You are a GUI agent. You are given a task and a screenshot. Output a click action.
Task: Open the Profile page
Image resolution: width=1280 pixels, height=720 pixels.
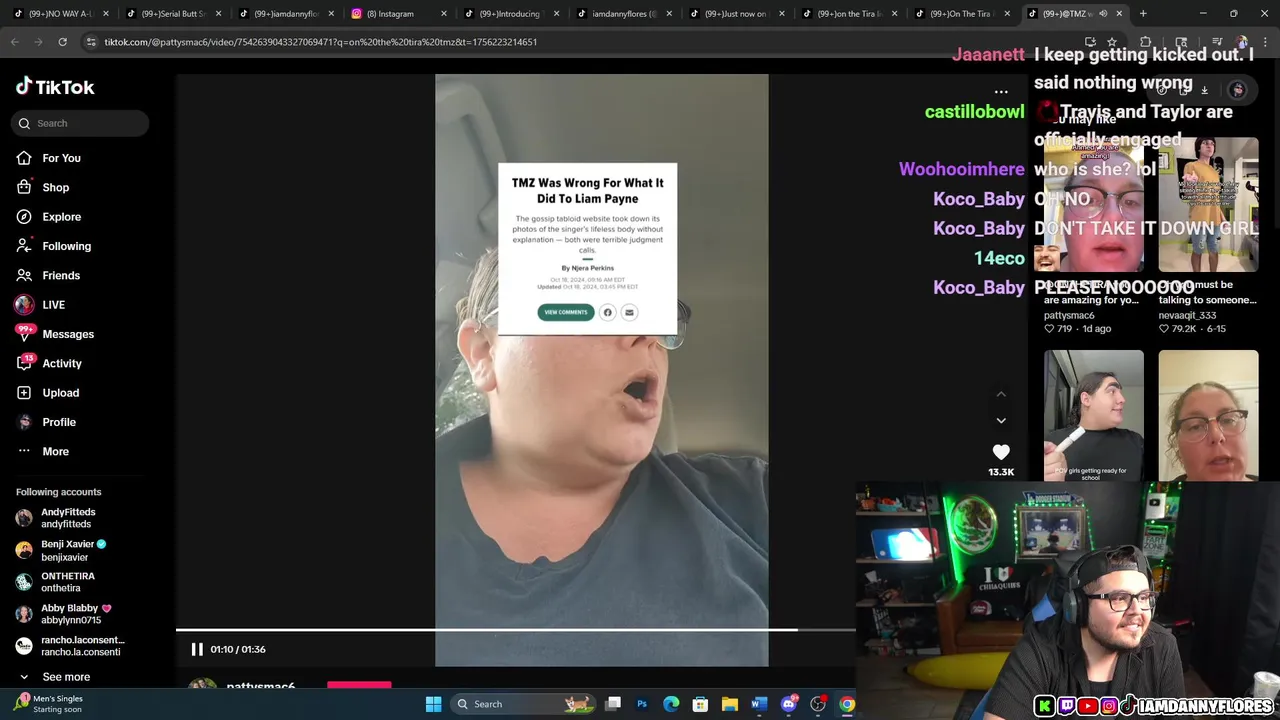58,422
